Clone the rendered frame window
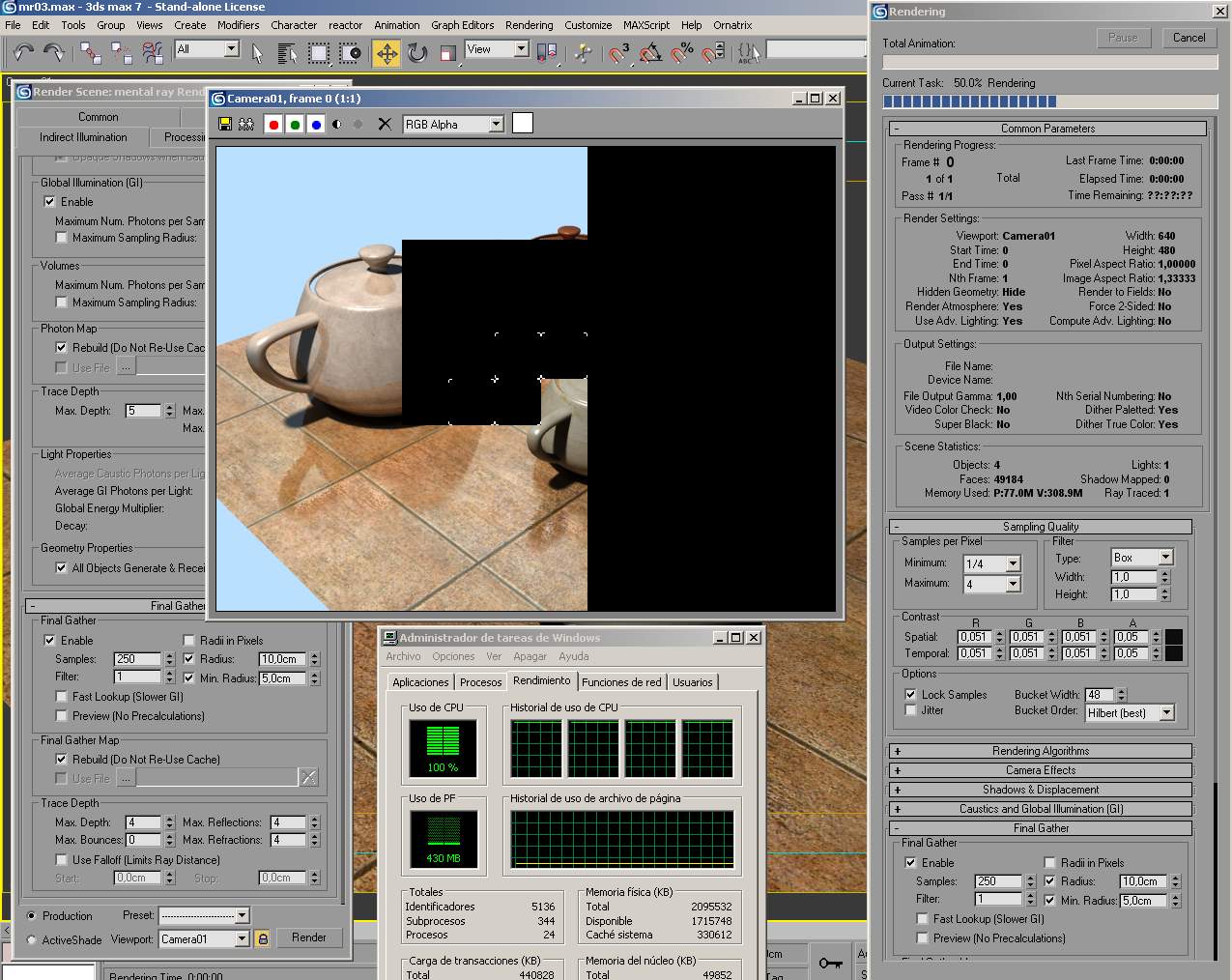 [246, 124]
